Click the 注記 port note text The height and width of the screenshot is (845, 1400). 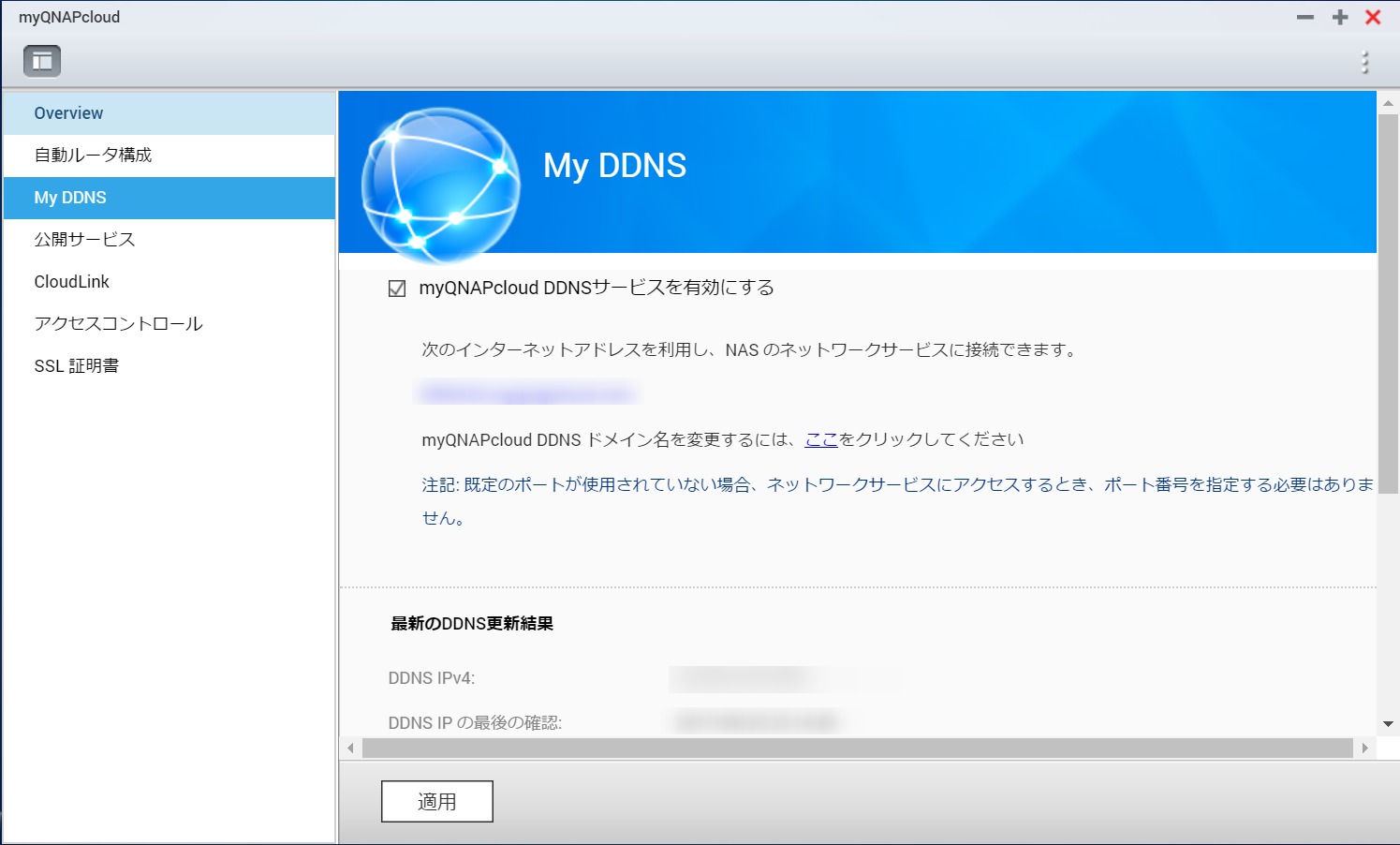point(897,501)
